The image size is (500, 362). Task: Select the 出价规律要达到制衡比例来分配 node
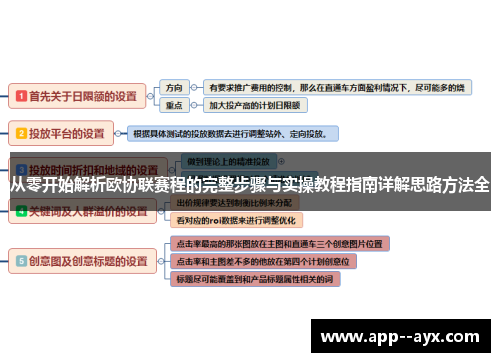pyautogui.click(x=235, y=203)
